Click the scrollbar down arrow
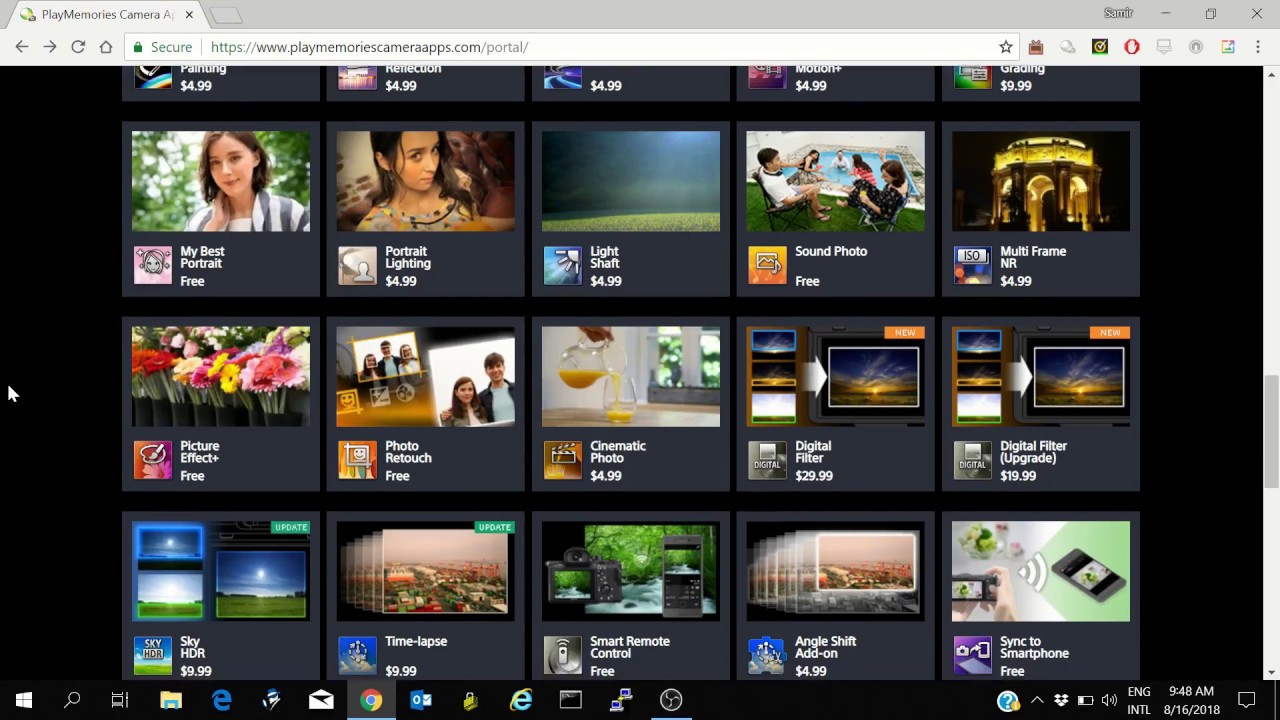Viewport: 1280px width, 720px height. pos(1272,672)
